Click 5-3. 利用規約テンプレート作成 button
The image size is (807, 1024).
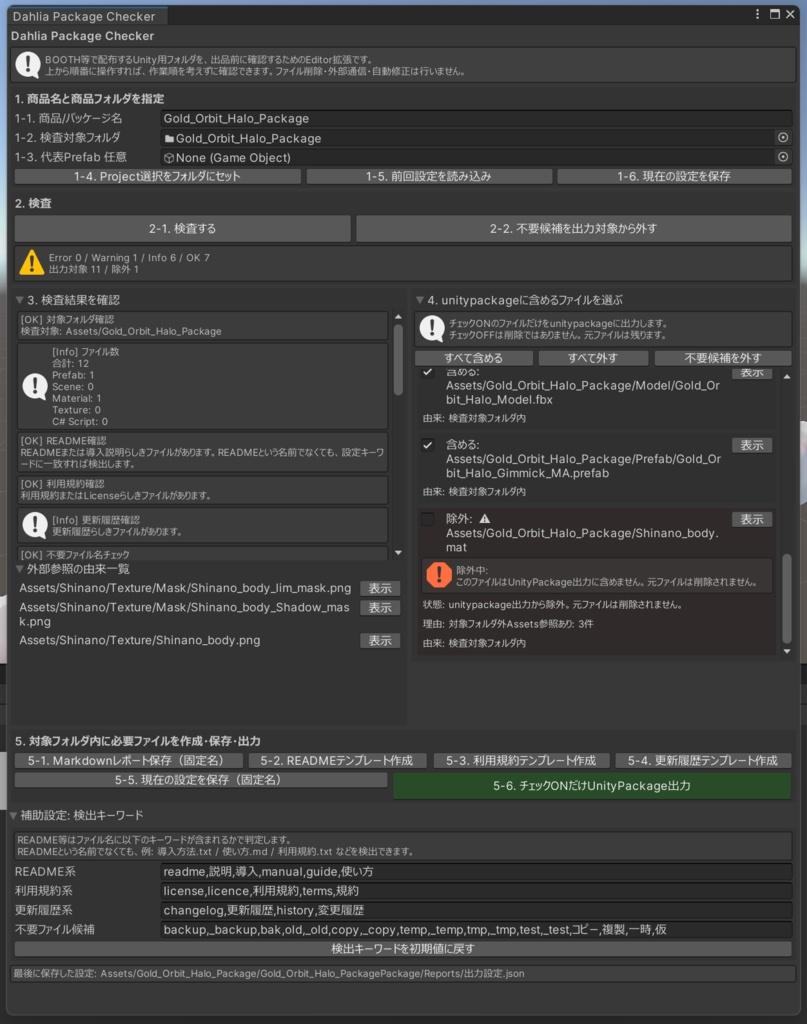521,761
